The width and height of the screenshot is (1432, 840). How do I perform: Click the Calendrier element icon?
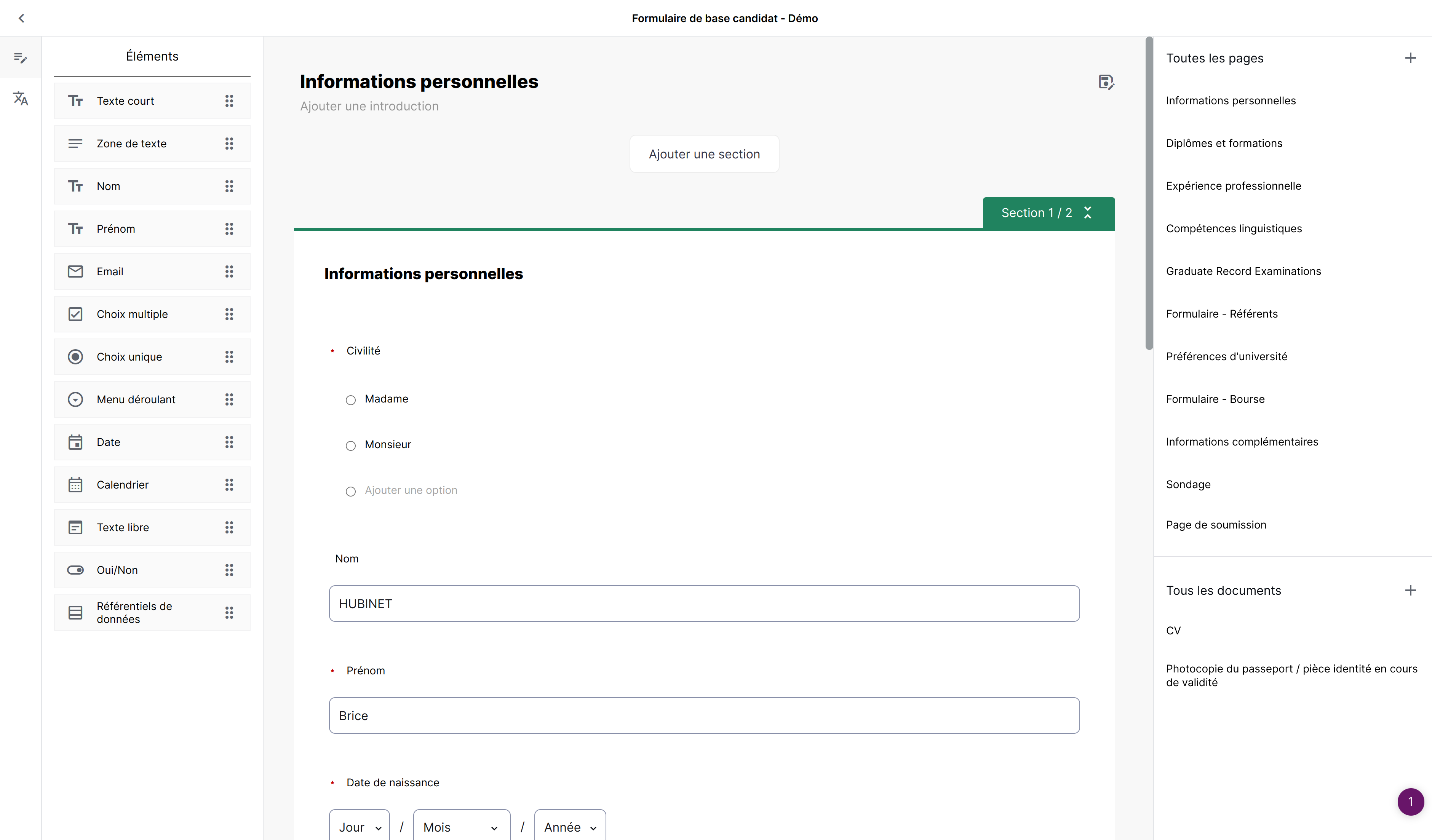[x=75, y=485]
